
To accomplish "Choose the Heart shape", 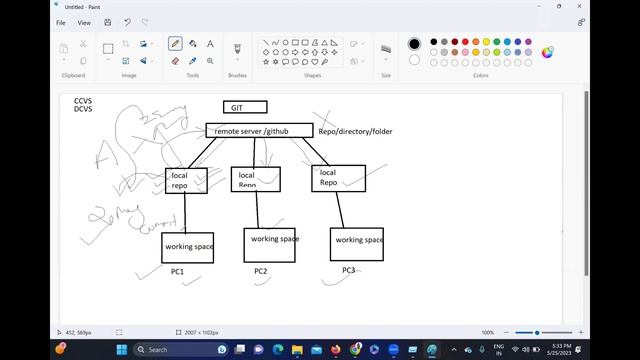I will click(315, 62).
